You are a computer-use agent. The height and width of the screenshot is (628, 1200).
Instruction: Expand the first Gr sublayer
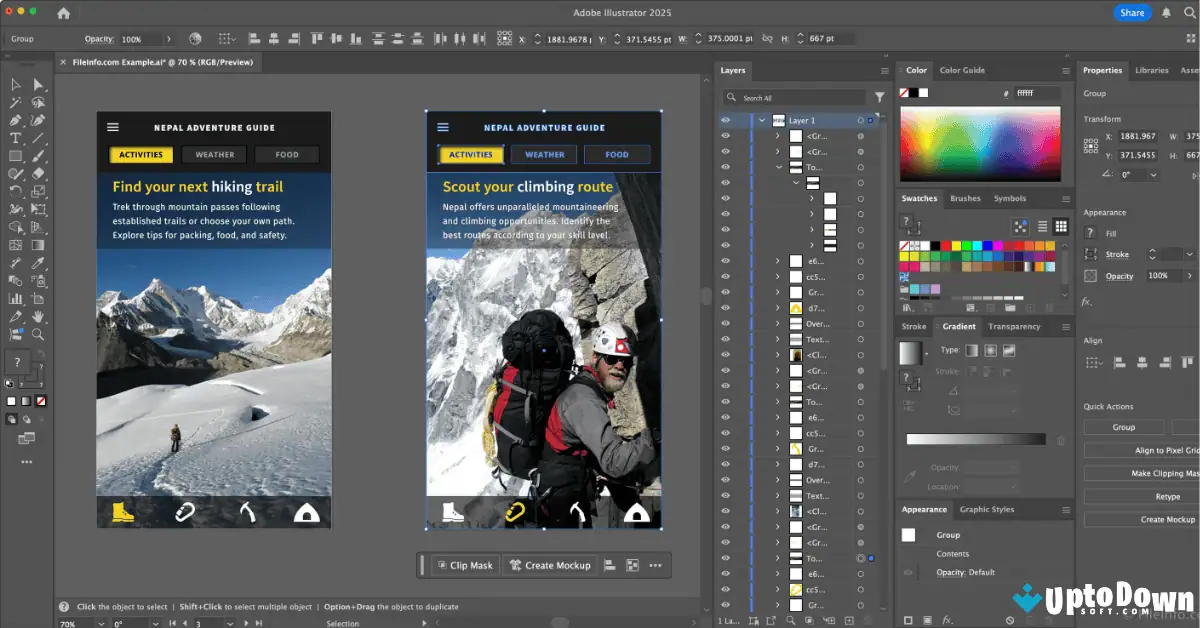click(777, 135)
